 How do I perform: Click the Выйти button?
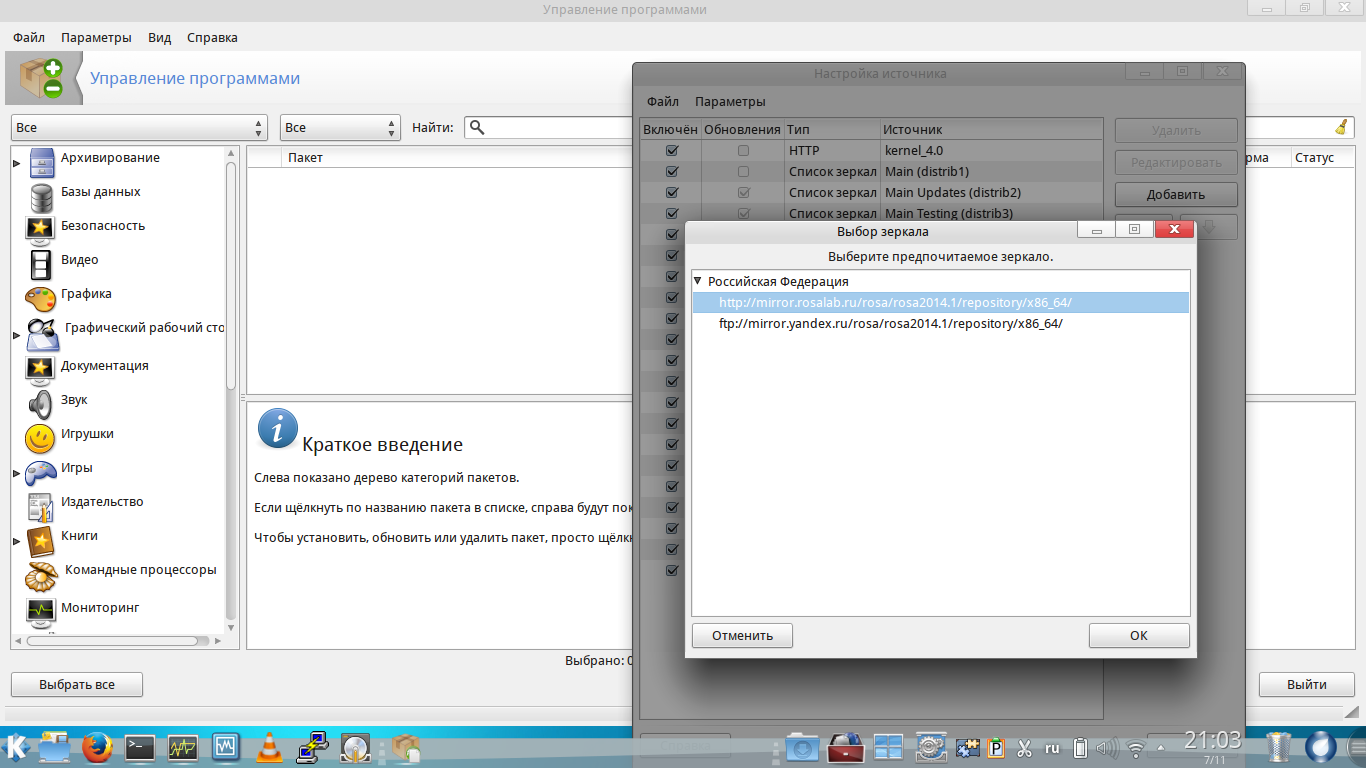pyautogui.click(x=1307, y=685)
